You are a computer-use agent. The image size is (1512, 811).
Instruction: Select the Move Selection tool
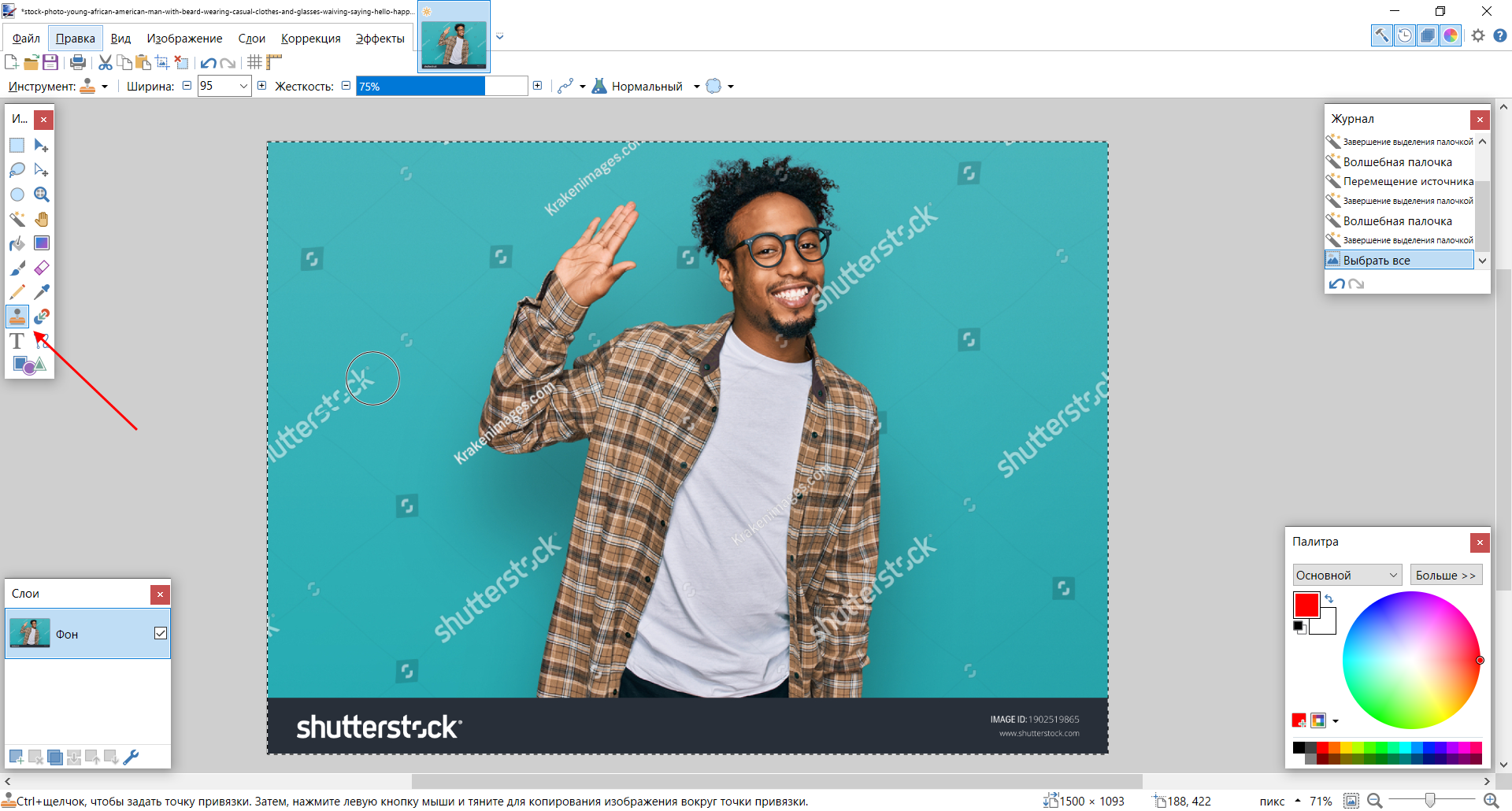(x=42, y=170)
